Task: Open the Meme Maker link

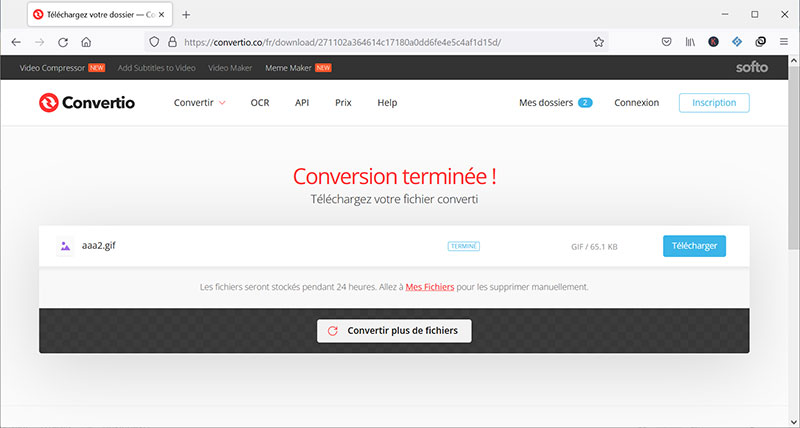Action: click(288, 67)
